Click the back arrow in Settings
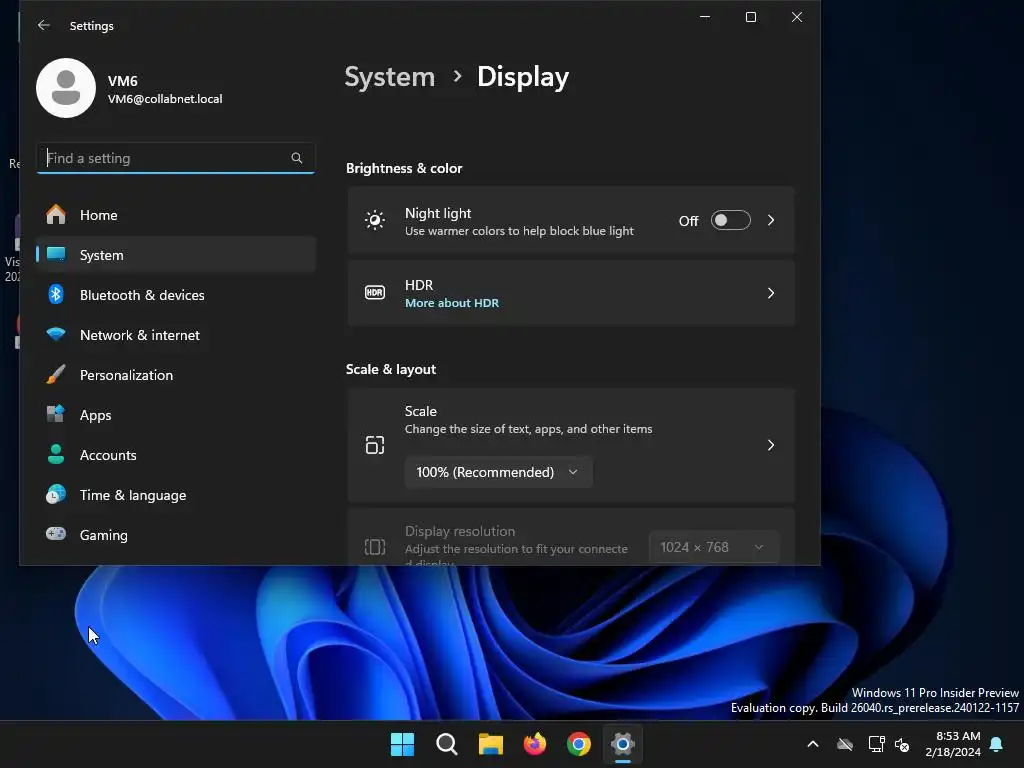Image resolution: width=1024 pixels, height=768 pixels. click(44, 25)
